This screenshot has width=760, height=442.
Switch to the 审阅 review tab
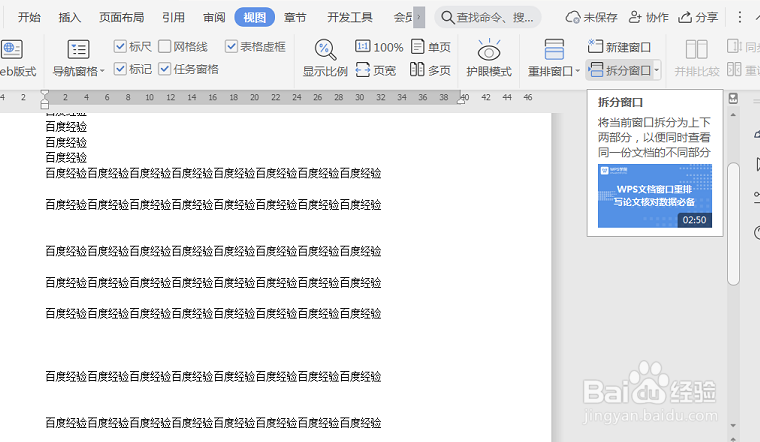coord(214,17)
